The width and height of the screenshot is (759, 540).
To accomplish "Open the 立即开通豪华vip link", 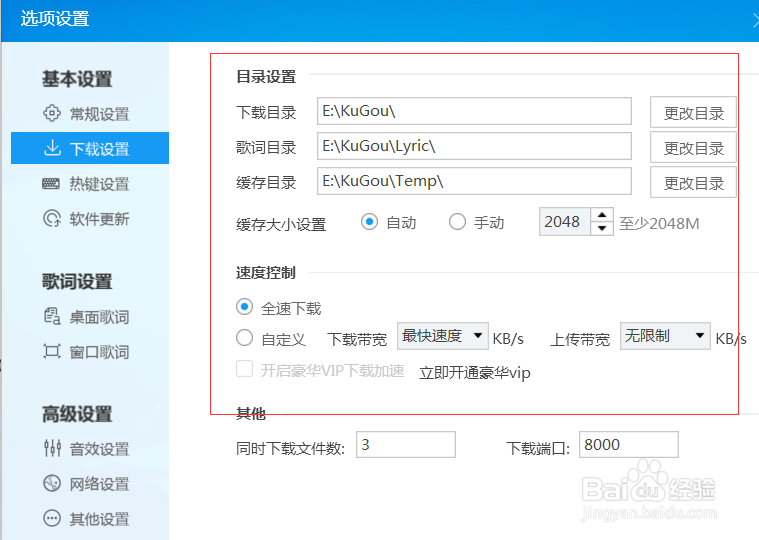I will (x=474, y=373).
